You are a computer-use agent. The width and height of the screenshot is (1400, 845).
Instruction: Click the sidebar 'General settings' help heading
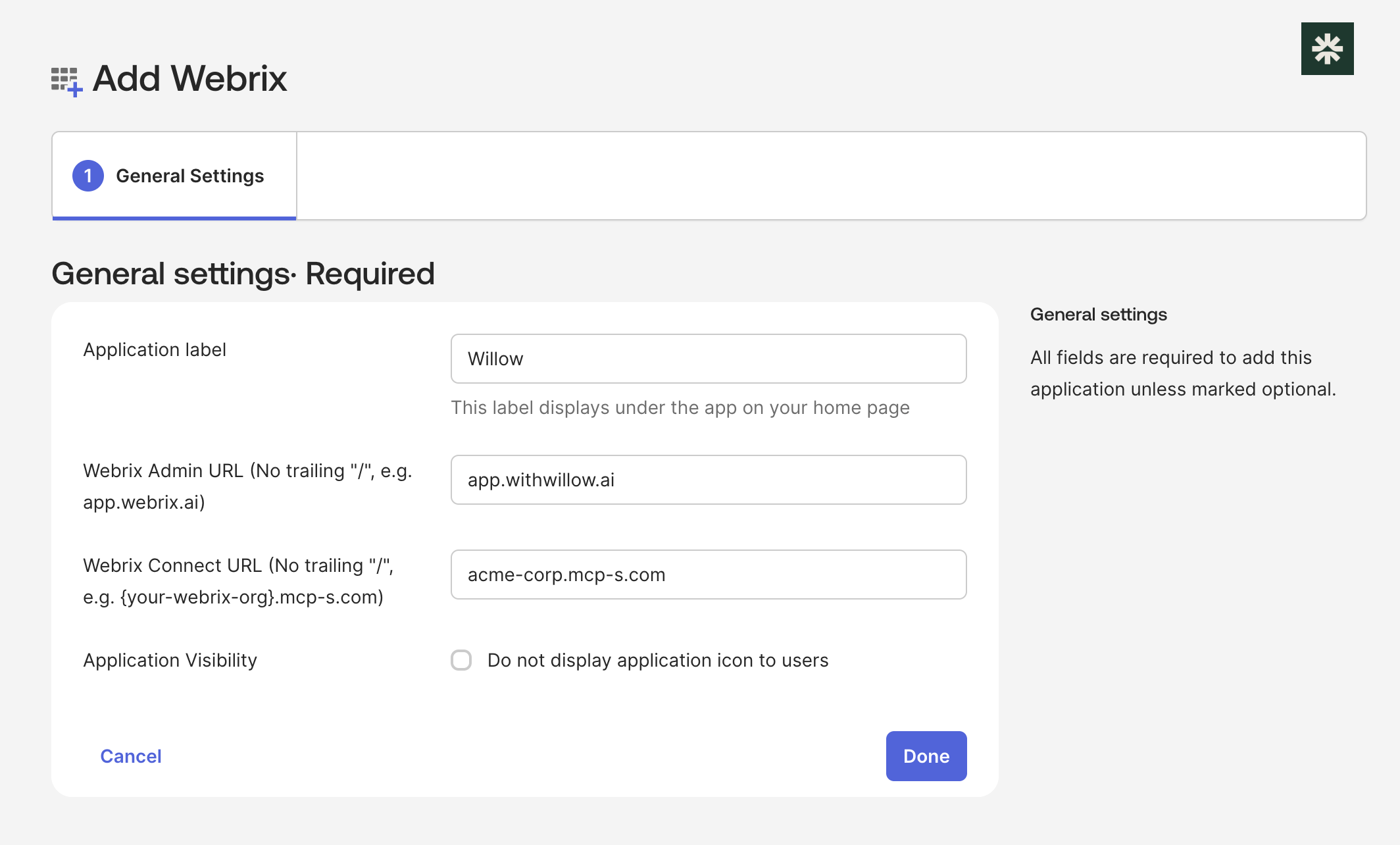(x=1099, y=315)
